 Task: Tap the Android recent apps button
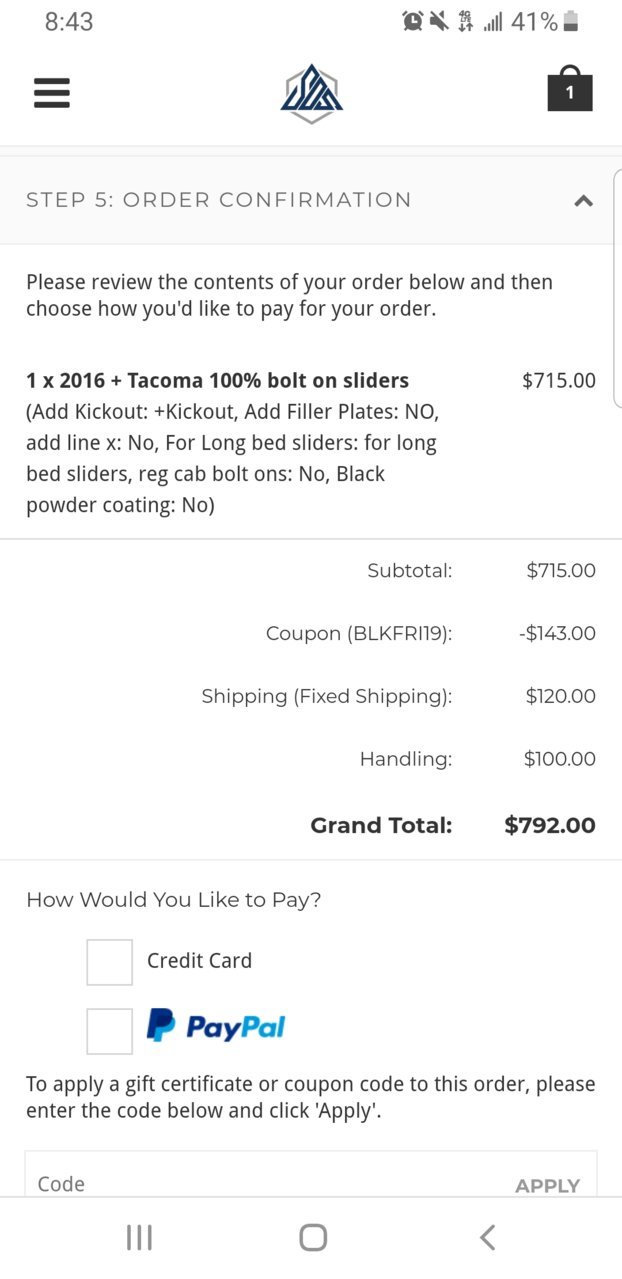click(x=139, y=1238)
